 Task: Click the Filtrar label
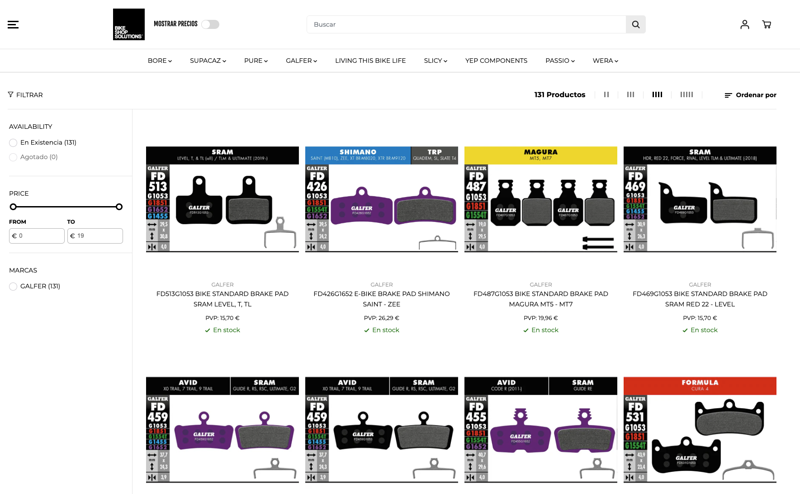30,95
